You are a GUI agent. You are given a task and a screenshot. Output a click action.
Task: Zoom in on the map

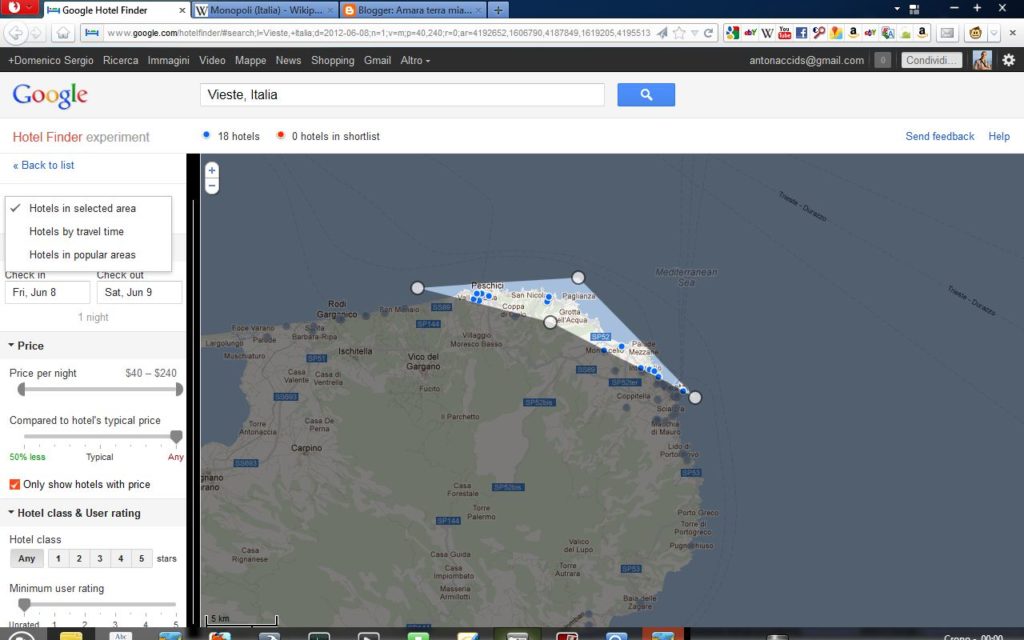[x=212, y=171]
